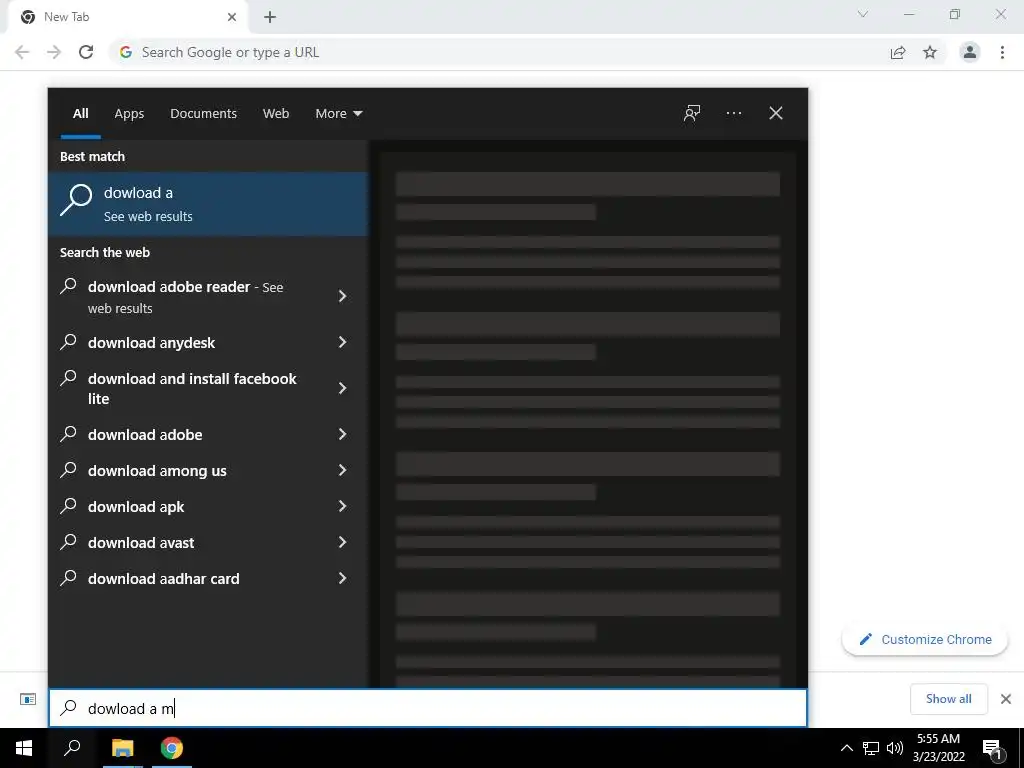Expand arrow for download avast
This screenshot has height=768, width=1024.
coord(342,542)
